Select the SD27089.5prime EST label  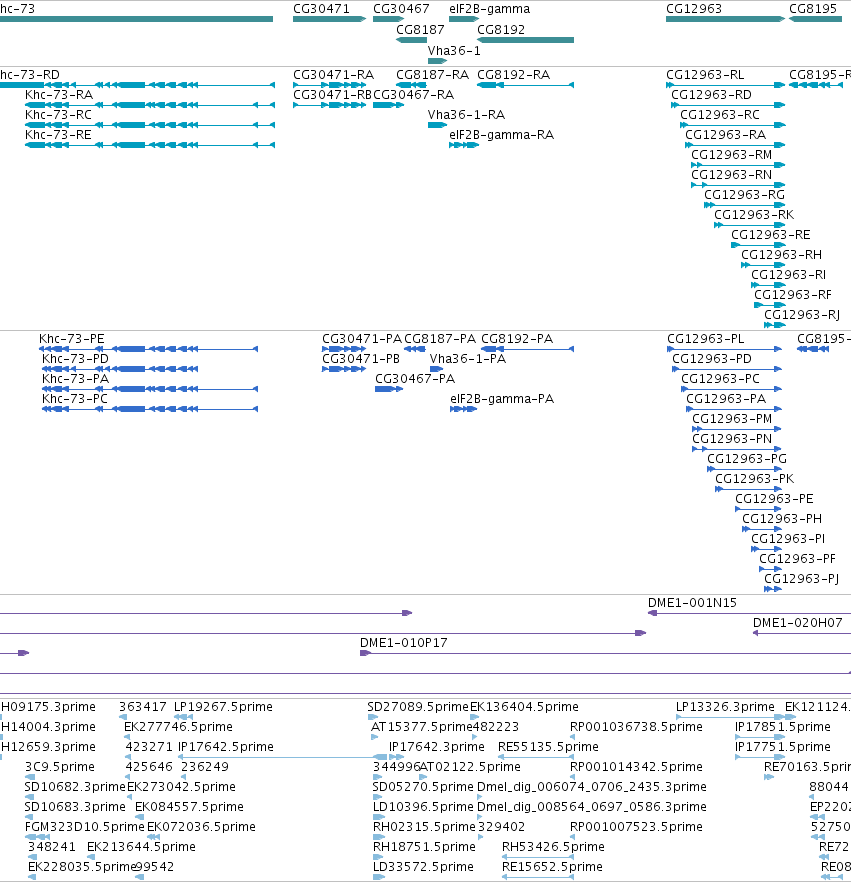[x=418, y=707]
